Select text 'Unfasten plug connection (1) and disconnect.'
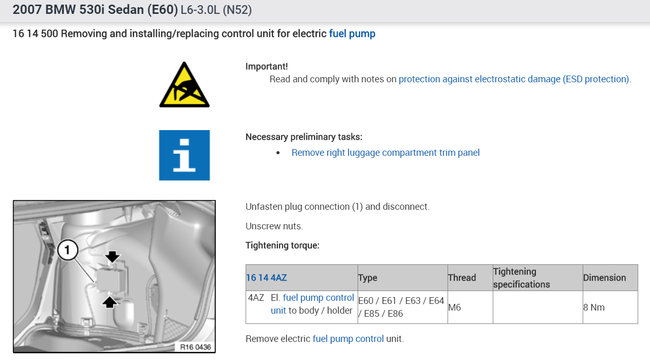The image size is (650, 362). [x=337, y=207]
